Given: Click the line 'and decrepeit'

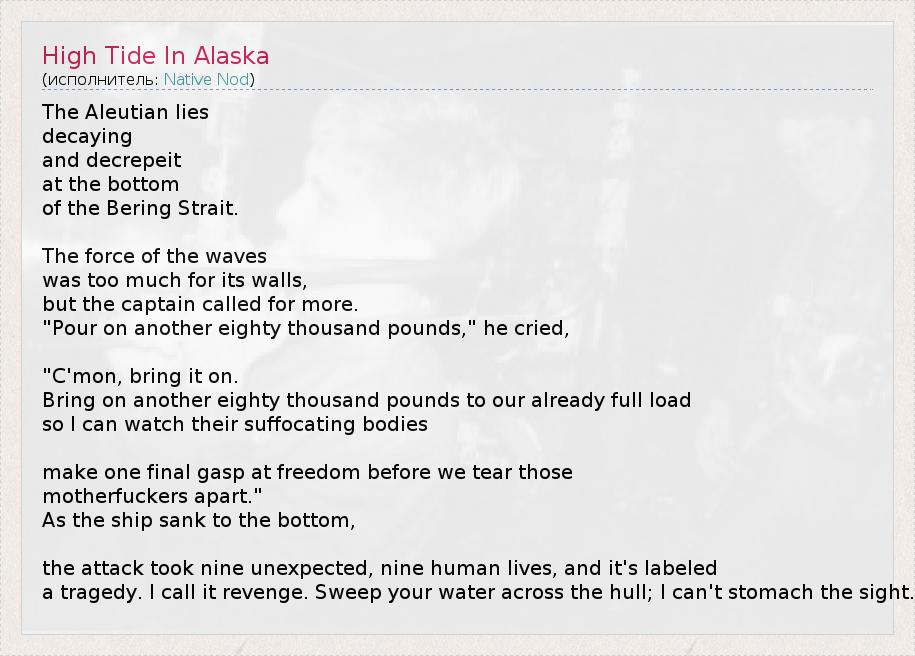Looking at the screenshot, I should [111, 160].
